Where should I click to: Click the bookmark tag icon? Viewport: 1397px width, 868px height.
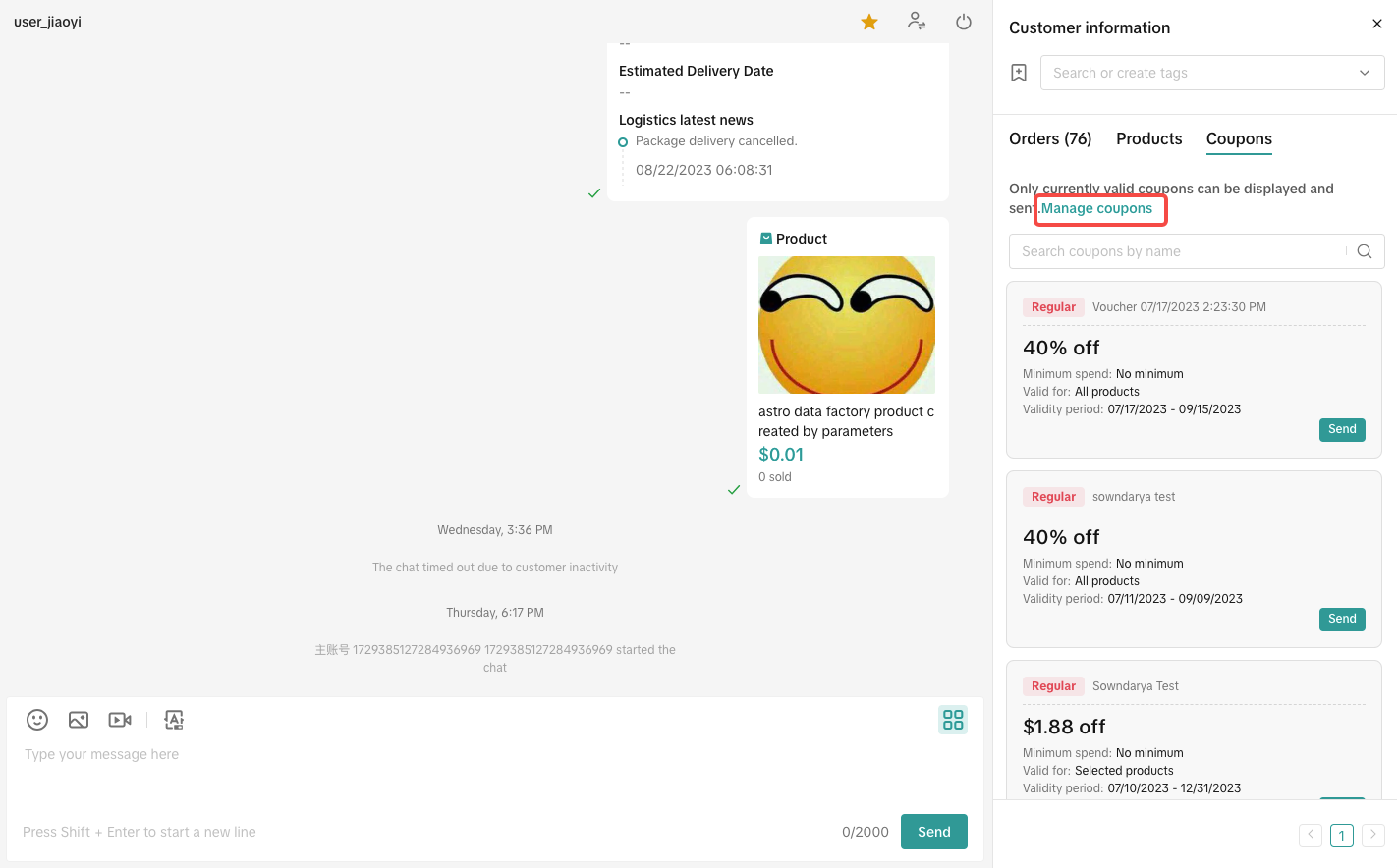[x=1019, y=73]
